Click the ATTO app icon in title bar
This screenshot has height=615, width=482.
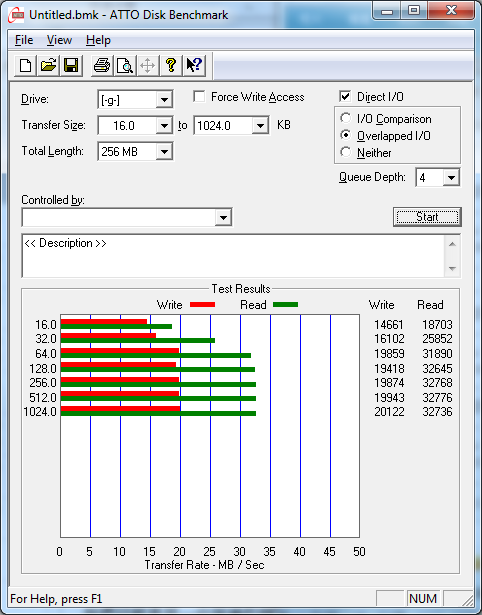(16, 15)
